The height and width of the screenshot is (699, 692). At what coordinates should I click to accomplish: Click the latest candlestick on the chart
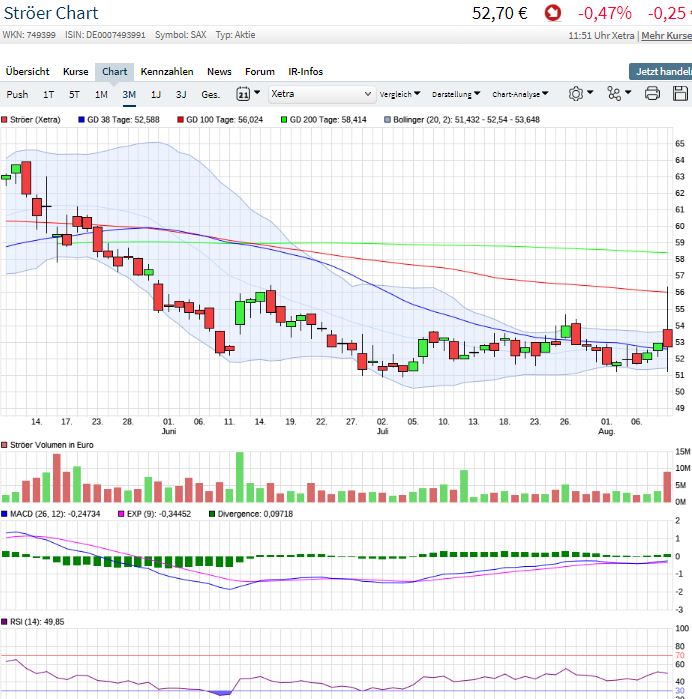(x=668, y=338)
